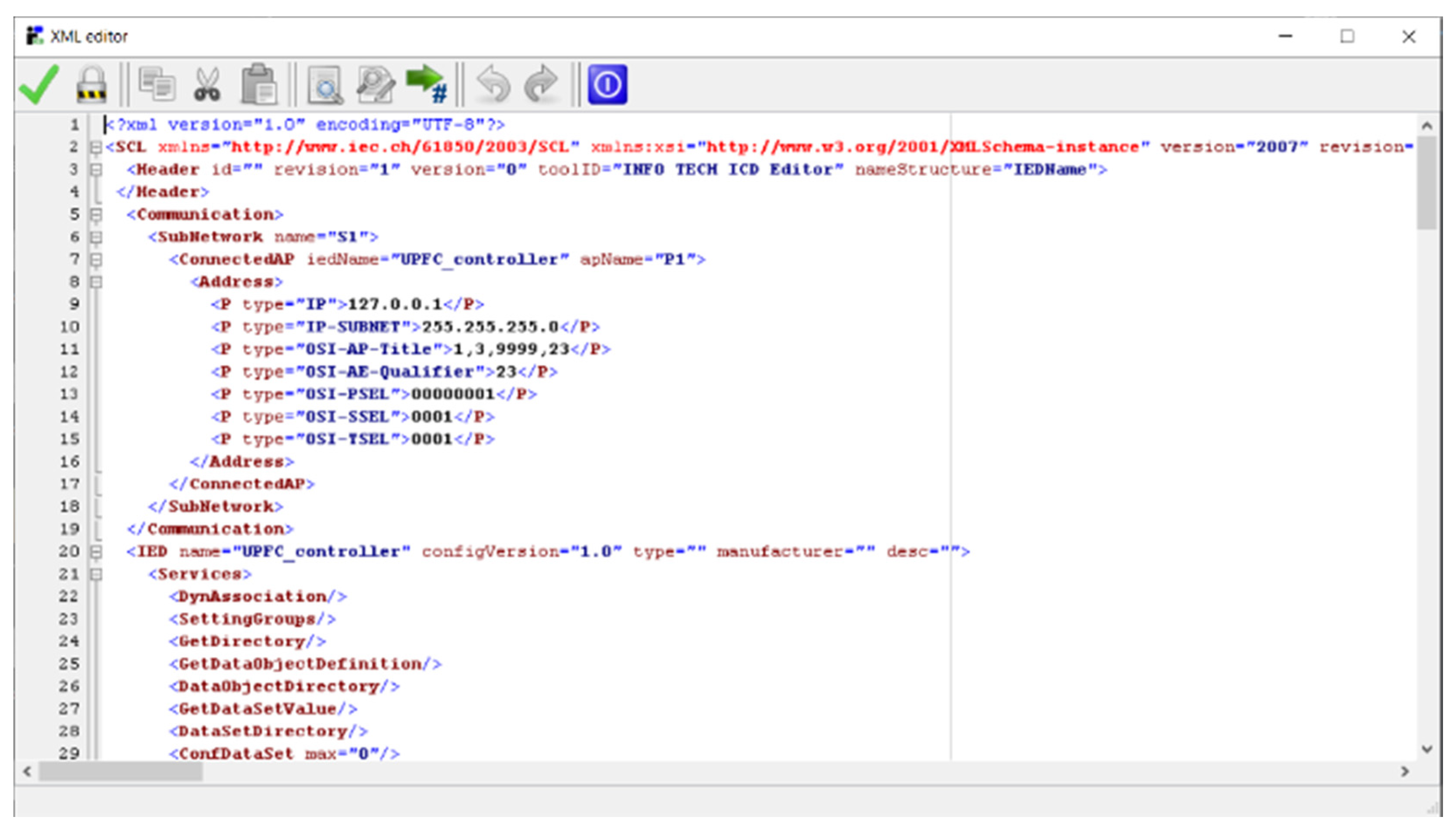Click the Copy toolbar icon
This screenshot has height=833, width=1456.
pos(157,85)
